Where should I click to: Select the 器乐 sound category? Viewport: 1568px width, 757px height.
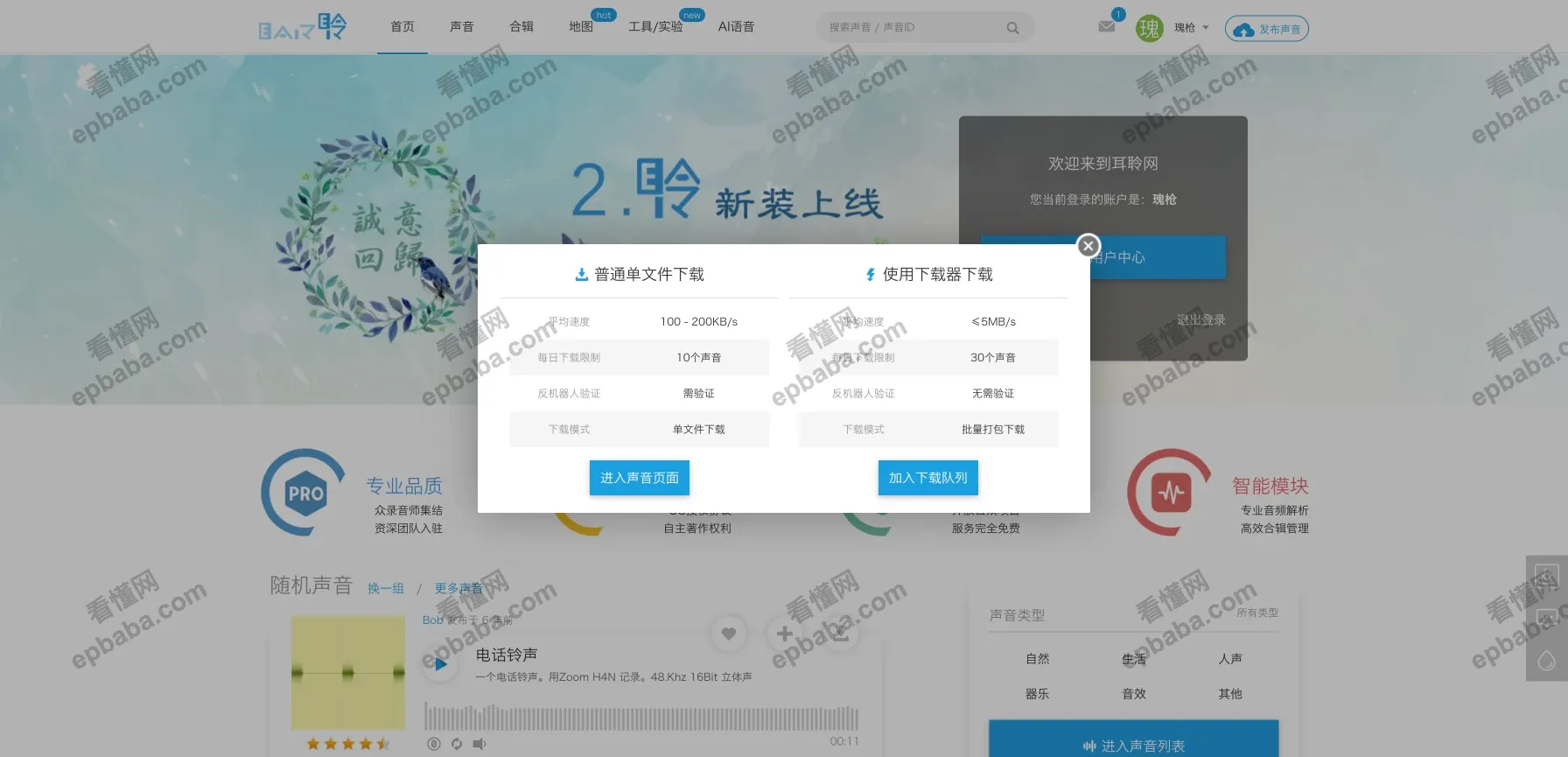(1038, 694)
